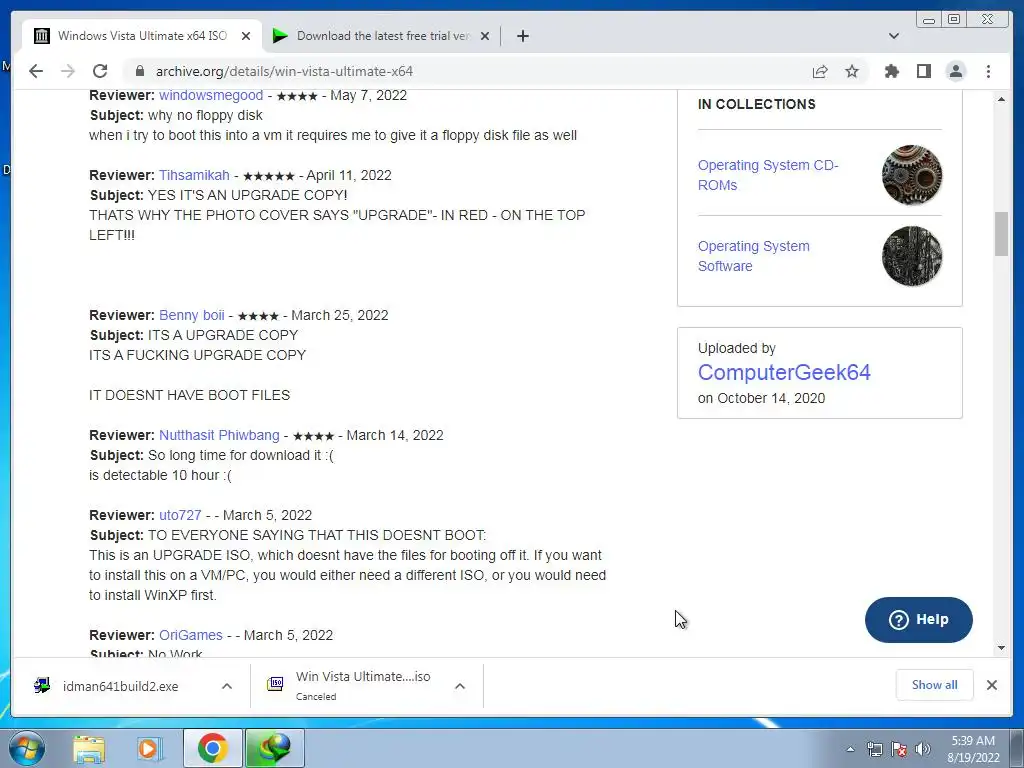Open Internet Download Manager taskbar icon
Image resolution: width=1024 pixels, height=768 pixels.
[x=274, y=748]
